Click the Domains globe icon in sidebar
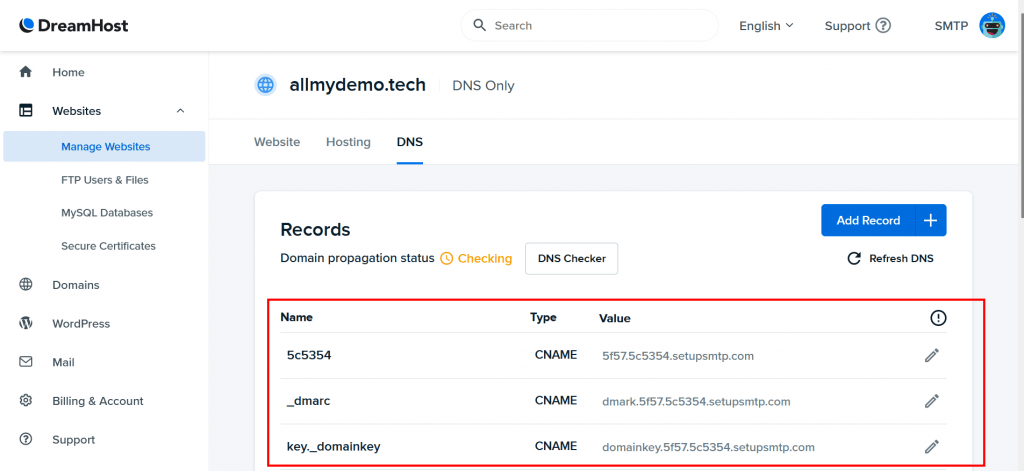Image resolution: width=1024 pixels, height=471 pixels. pyautogui.click(x=25, y=285)
